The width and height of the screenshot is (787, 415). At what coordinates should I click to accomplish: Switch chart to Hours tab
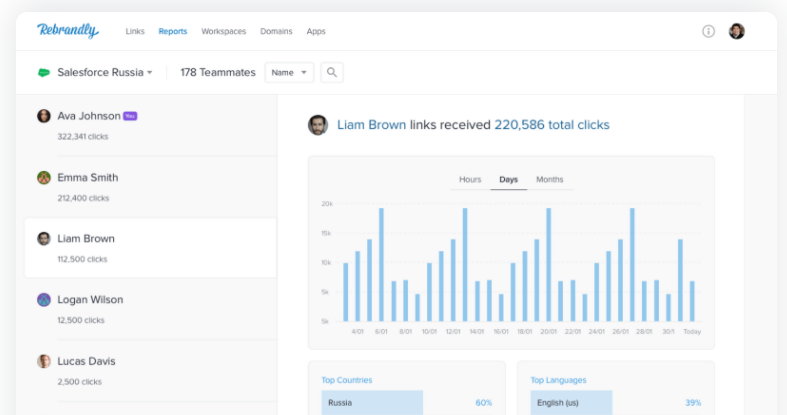point(470,179)
